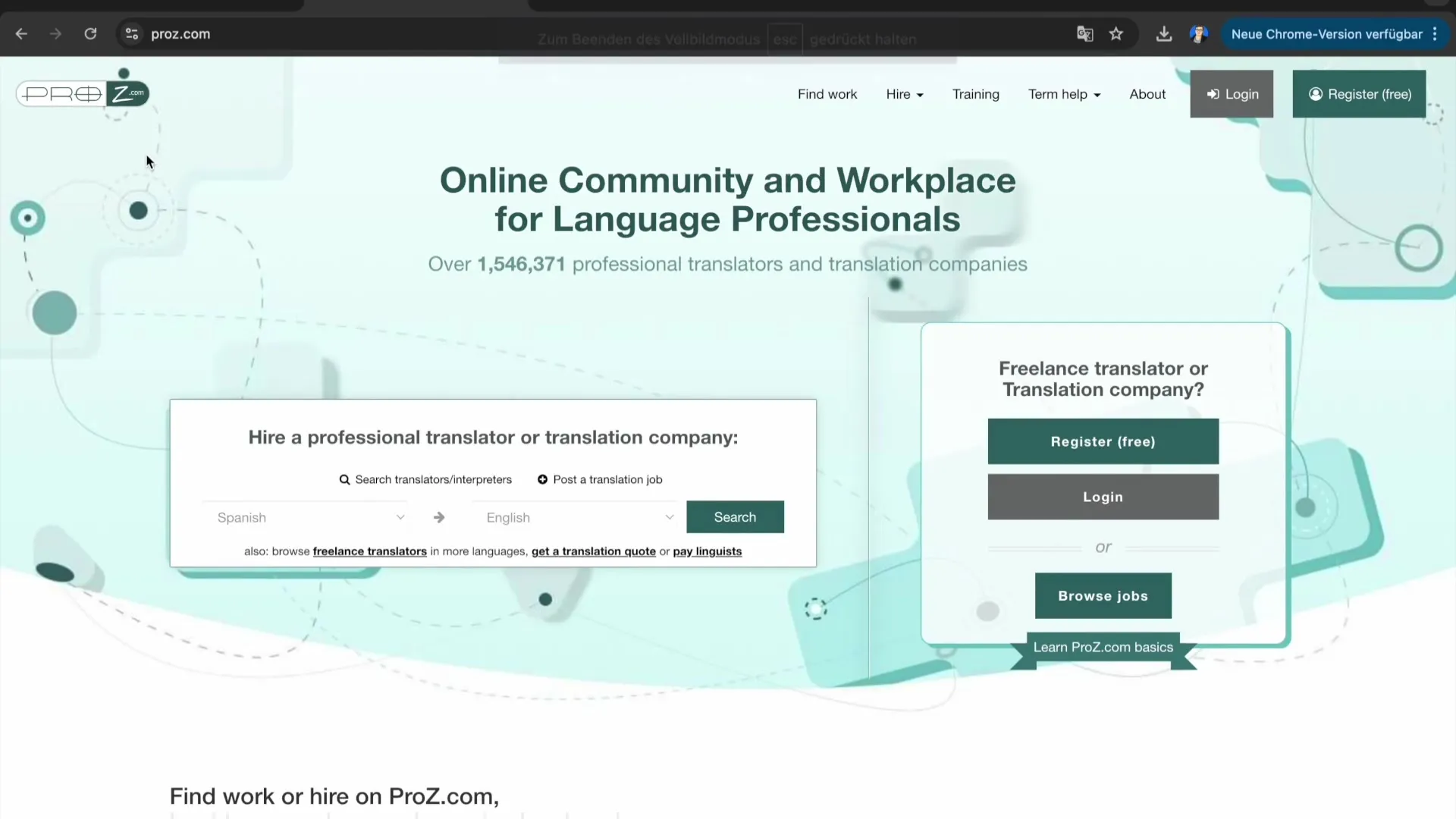Open Chrome downloads icon
This screenshot has width=1456, height=819.
pyautogui.click(x=1163, y=34)
